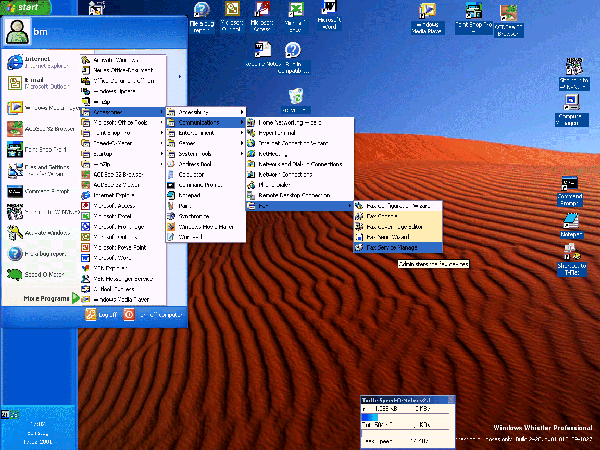Open Windows Movie Maker in Accessories

coord(205,227)
